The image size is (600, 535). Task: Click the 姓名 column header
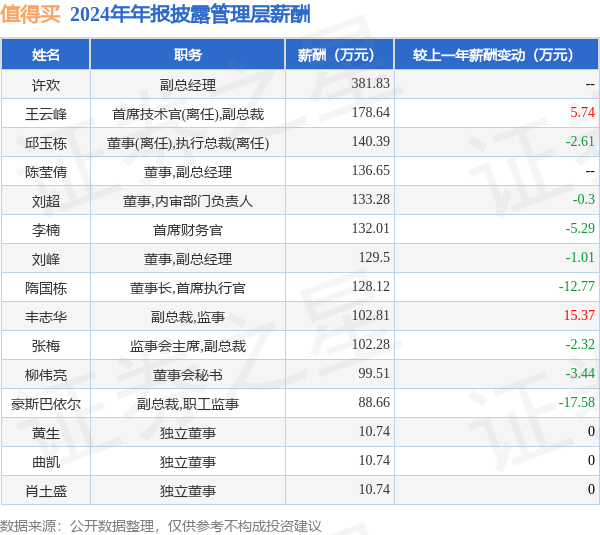(46, 55)
